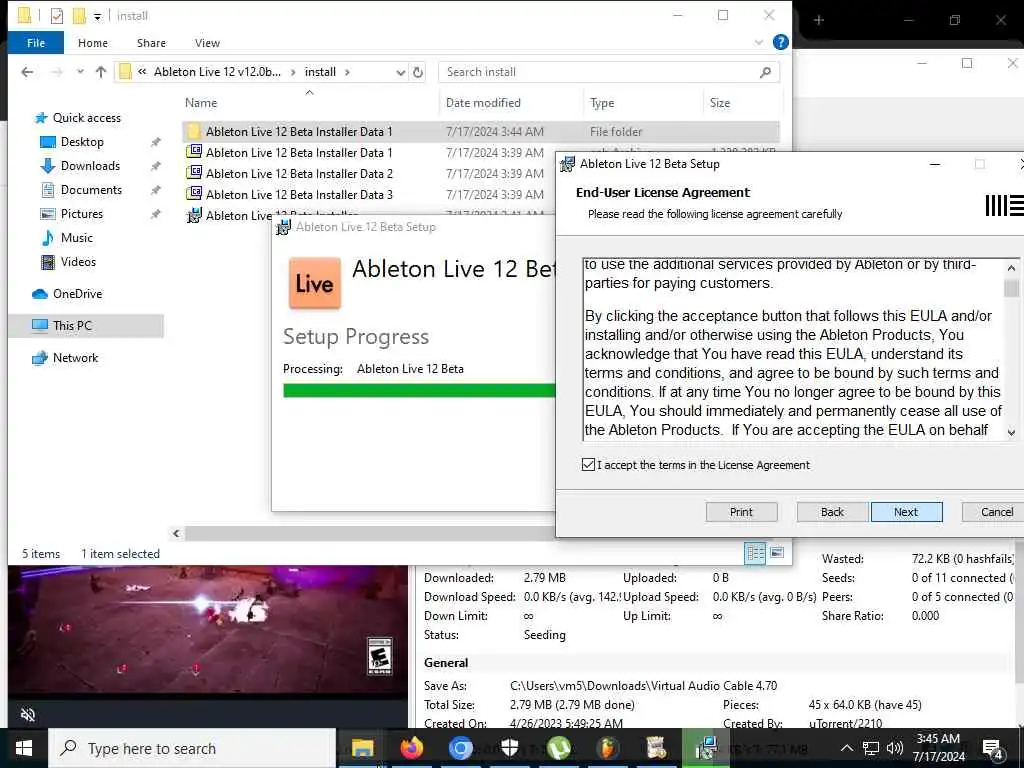The height and width of the screenshot is (768, 1024).
Task: Click the license text scroll up arrow
Action: click(1011, 268)
